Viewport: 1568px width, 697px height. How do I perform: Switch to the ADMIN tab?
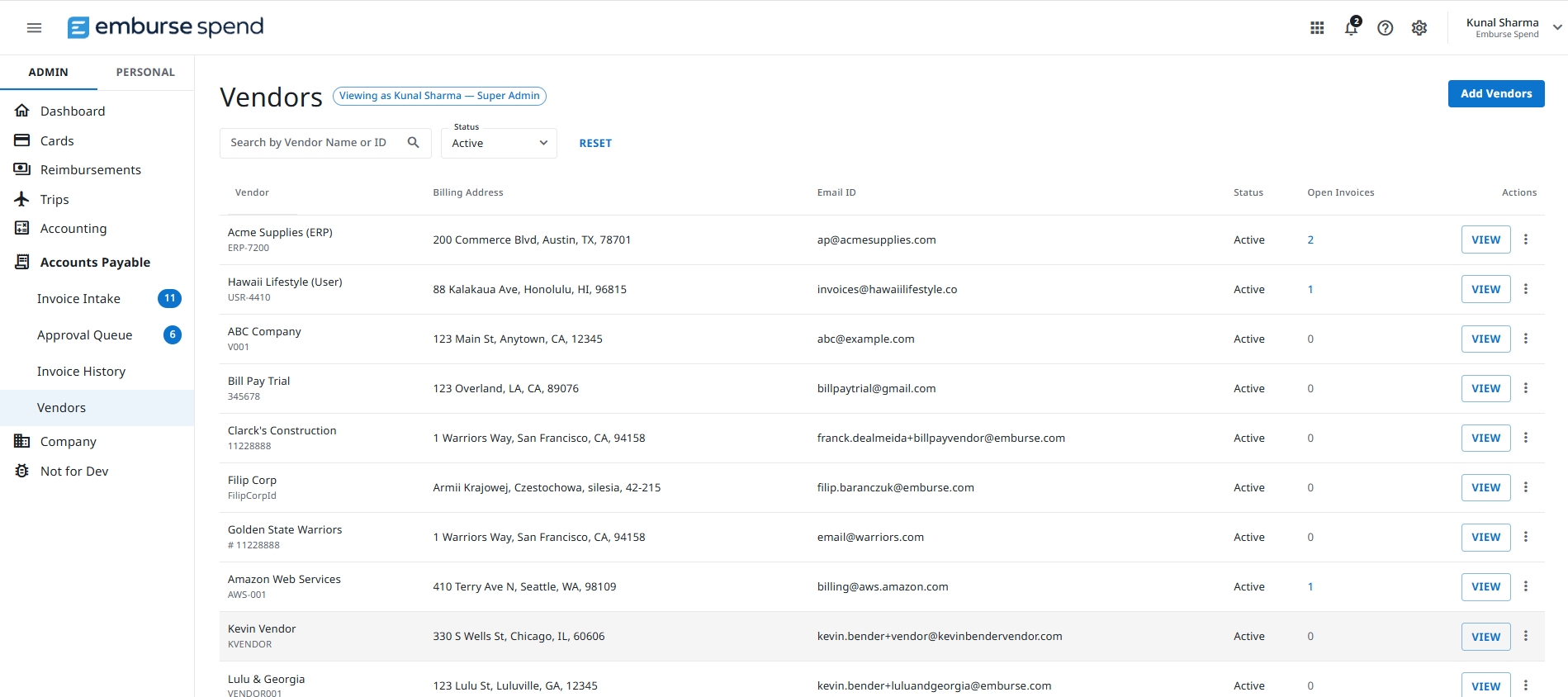tap(48, 72)
